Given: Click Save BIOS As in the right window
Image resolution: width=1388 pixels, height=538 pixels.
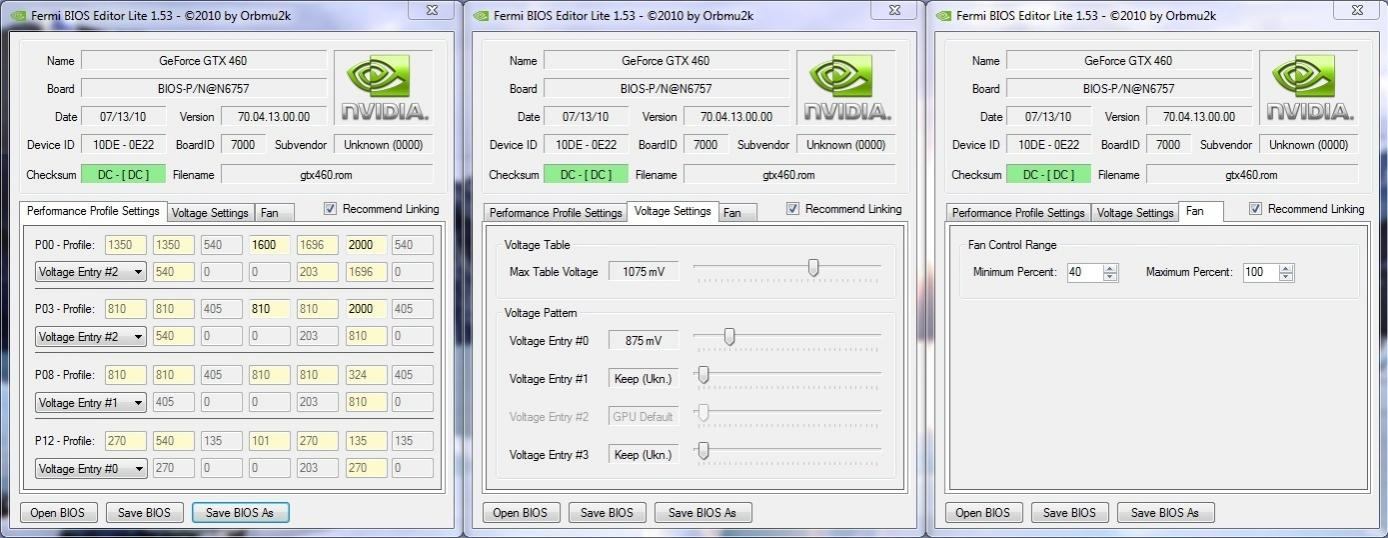Looking at the screenshot, I should coord(1165,513).
